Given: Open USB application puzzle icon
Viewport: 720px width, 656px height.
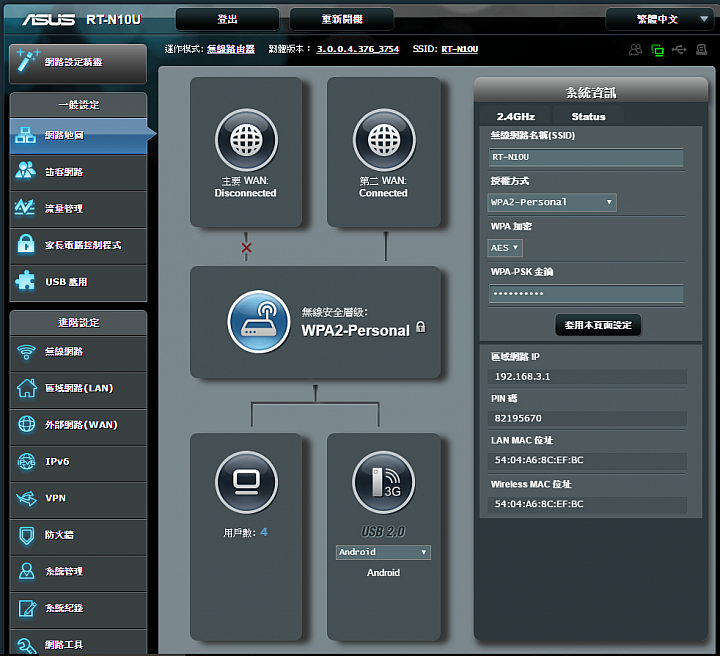Looking at the screenshot, I should pos(25,280).
